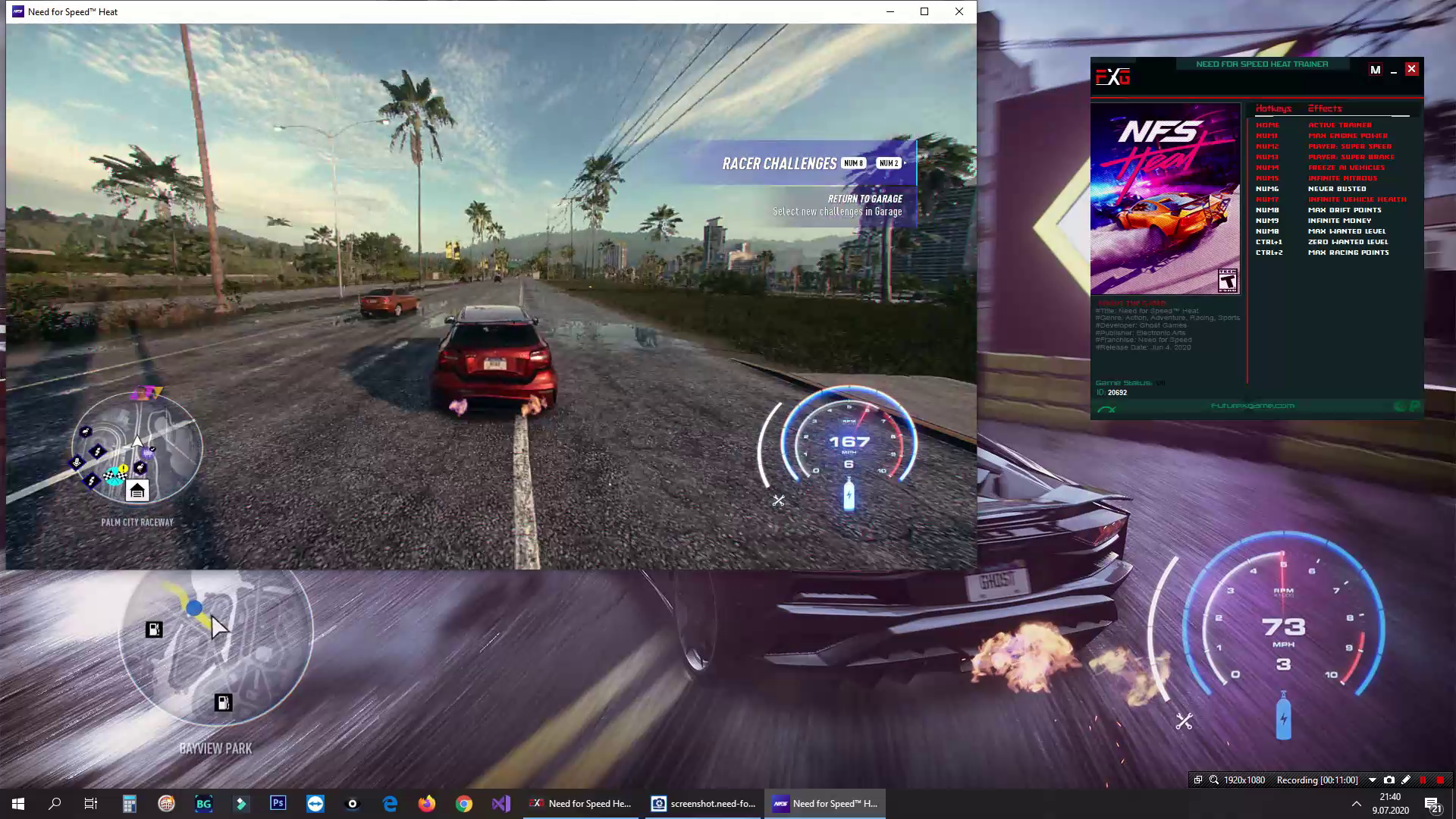Image resolution: width=1456 pixels, height=819 pixels.
Task: Click the FREEZE AI VEHICLES effect
Action: (x=1346, y=168)
